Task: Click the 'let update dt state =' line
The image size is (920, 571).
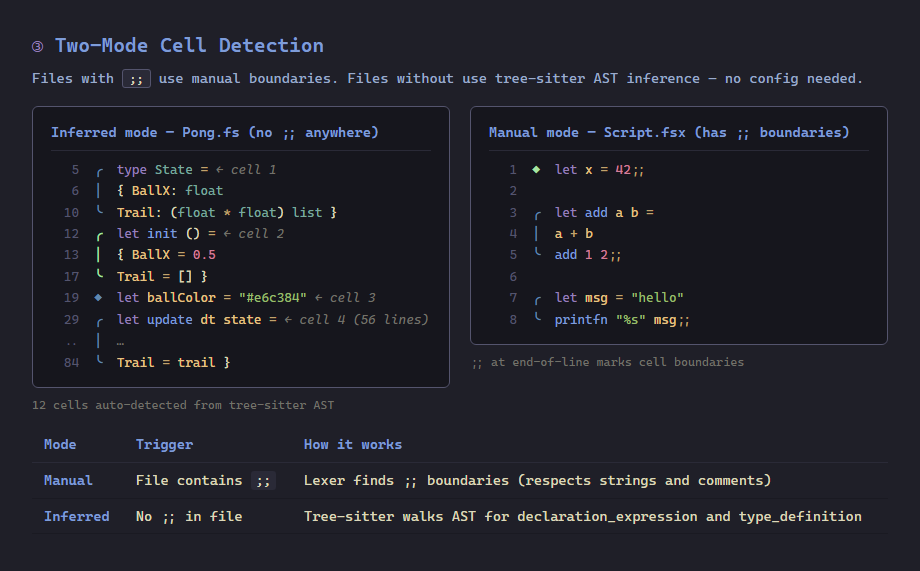Action: (197, 320)
